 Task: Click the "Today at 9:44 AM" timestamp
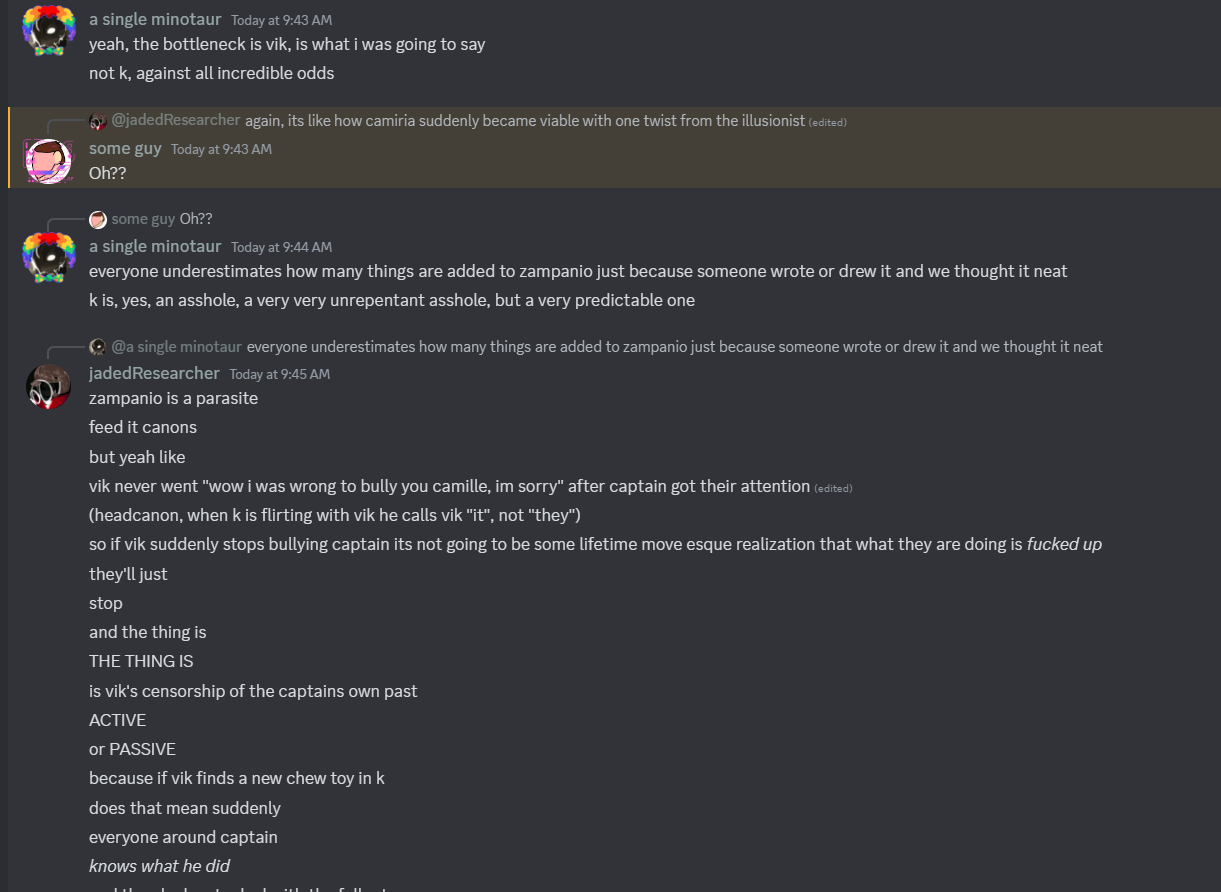click(x=281, y=247)
